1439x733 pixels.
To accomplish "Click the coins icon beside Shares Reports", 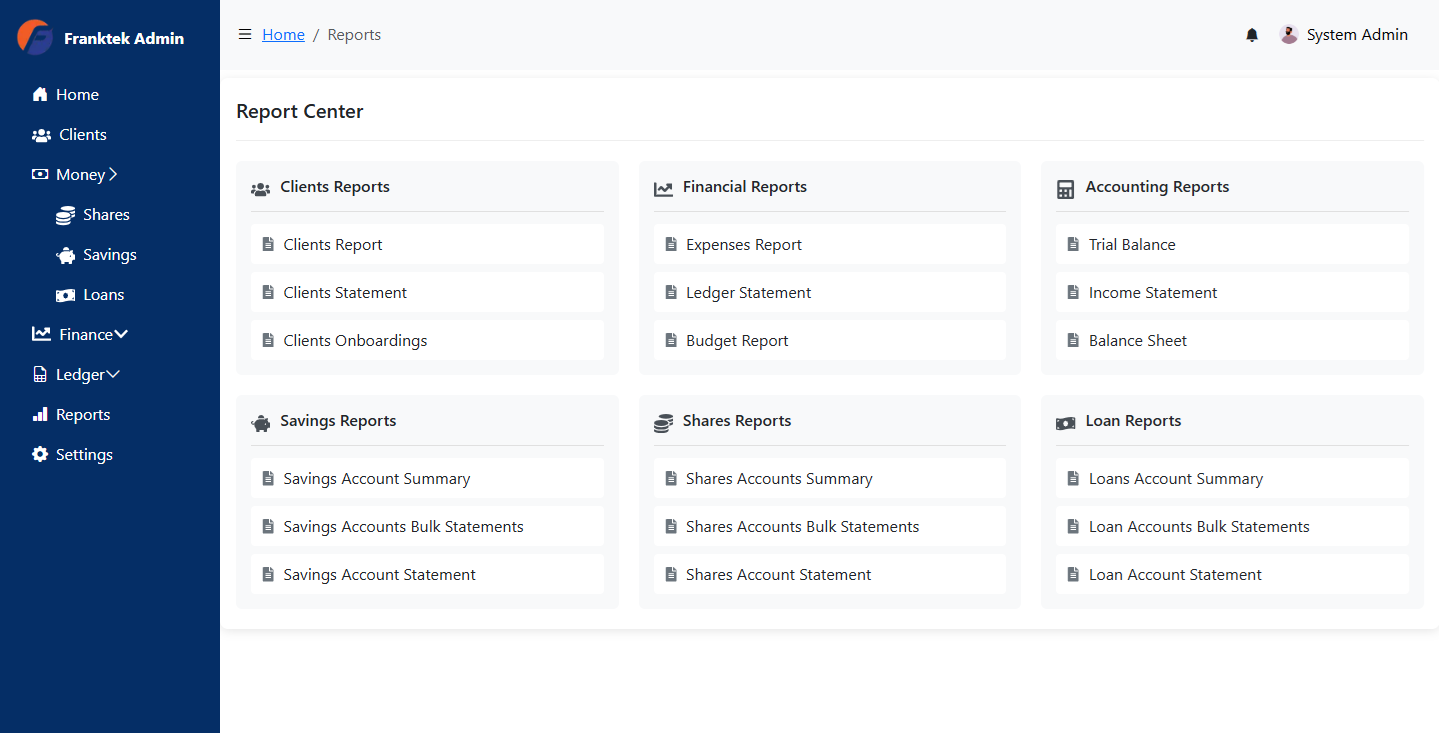I will [663, 421].
